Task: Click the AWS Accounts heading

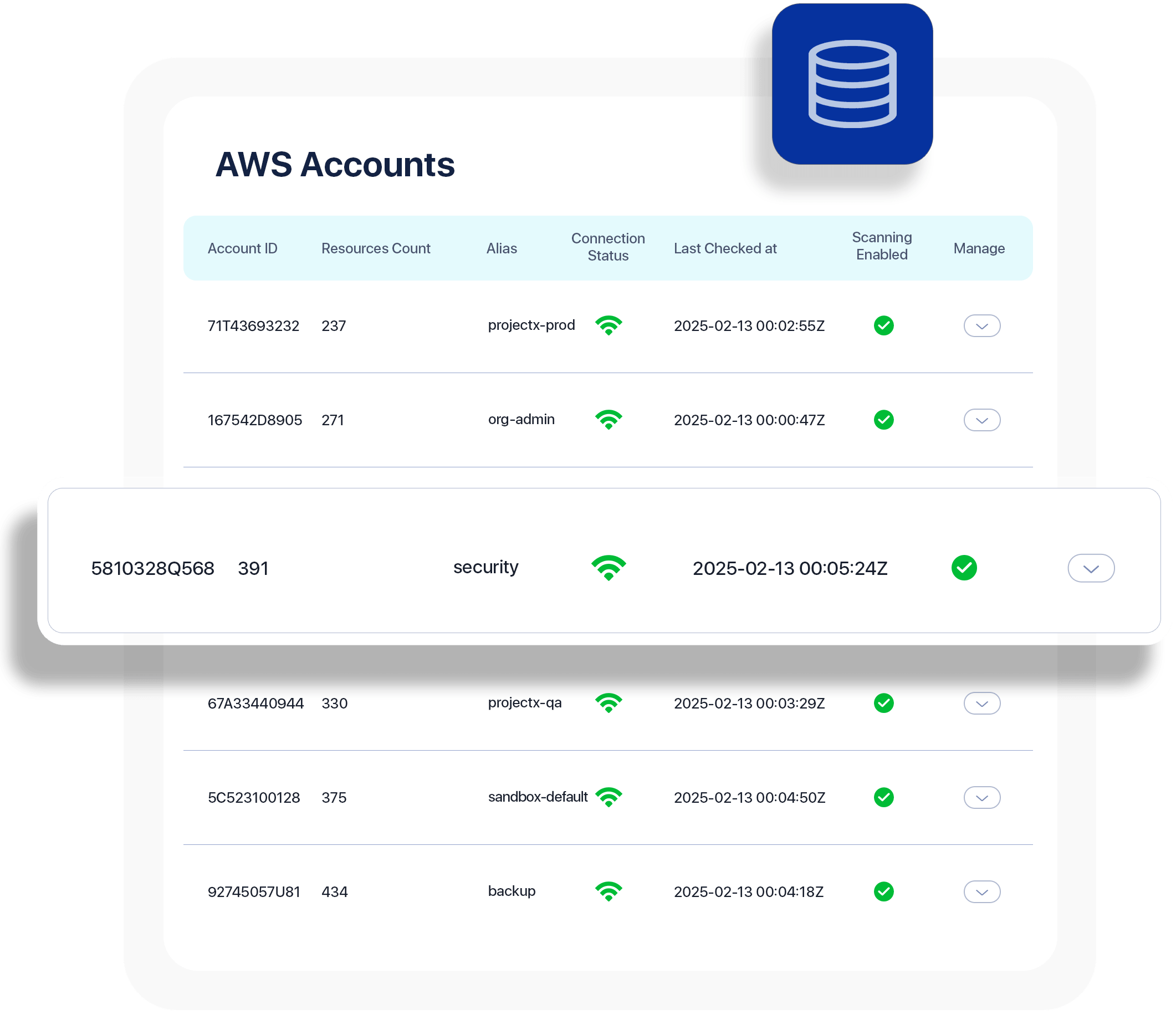Action: [x=335, y=165]
